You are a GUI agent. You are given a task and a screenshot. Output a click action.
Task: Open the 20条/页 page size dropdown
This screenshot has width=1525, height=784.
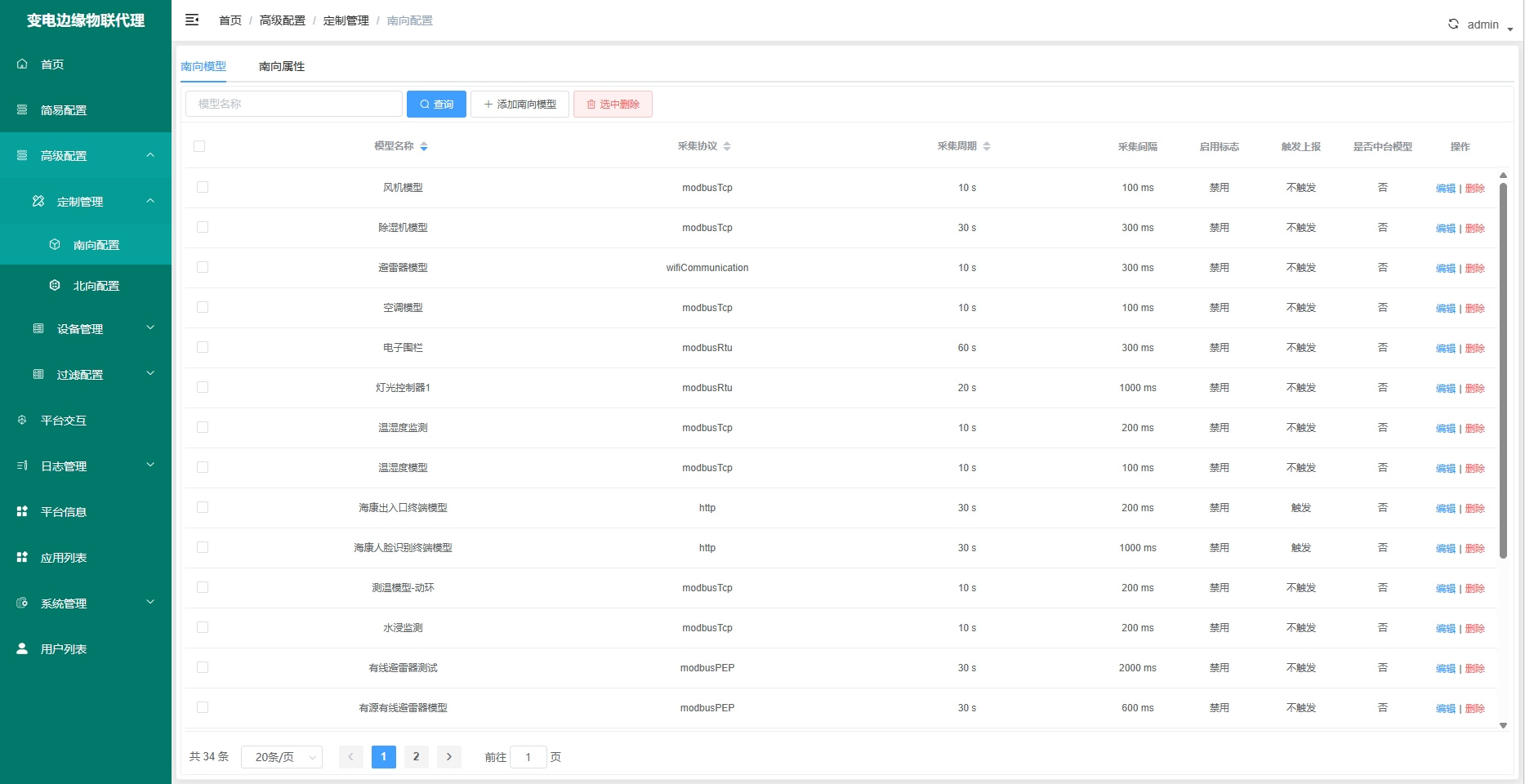[282, 758]
